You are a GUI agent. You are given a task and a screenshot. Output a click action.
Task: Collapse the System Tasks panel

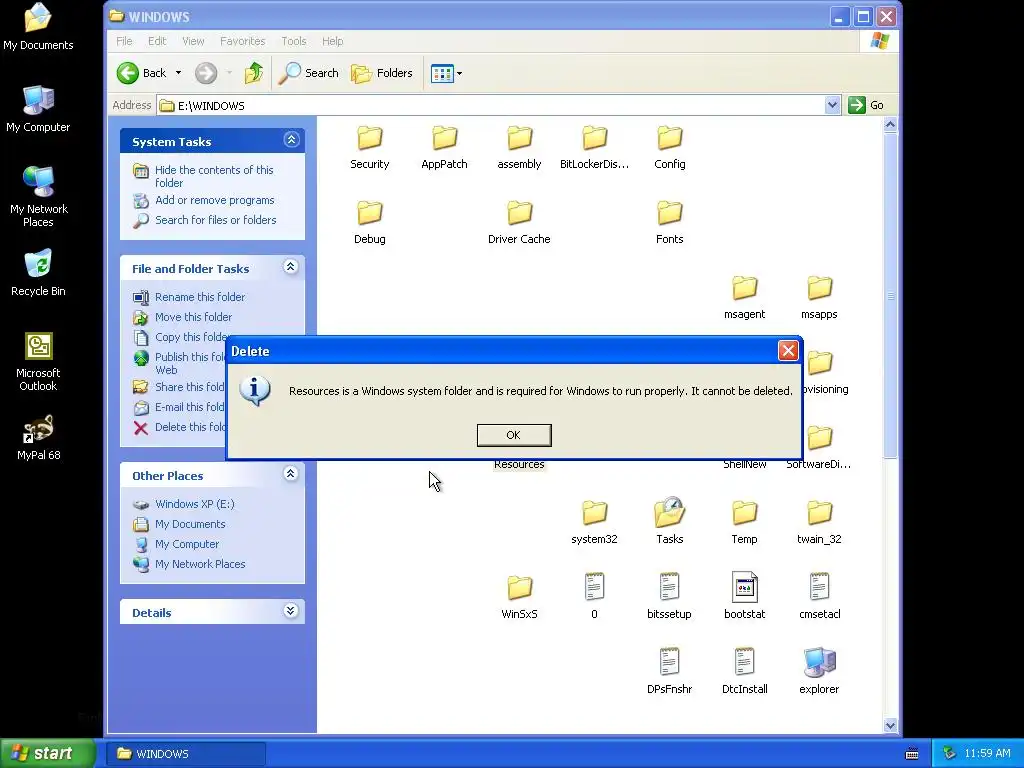(x=291, y=139)
